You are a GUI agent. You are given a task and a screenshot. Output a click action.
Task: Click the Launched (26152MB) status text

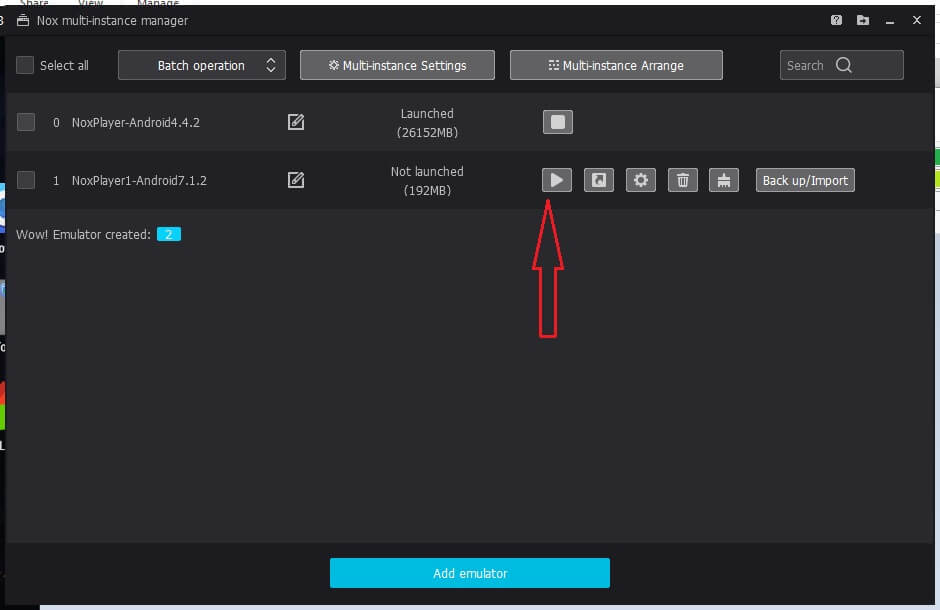pos(427,123)
